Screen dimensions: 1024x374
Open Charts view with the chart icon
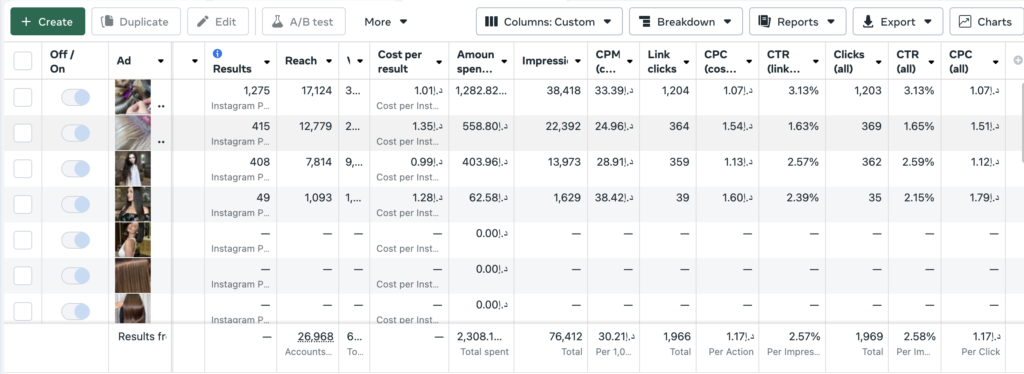986,22
